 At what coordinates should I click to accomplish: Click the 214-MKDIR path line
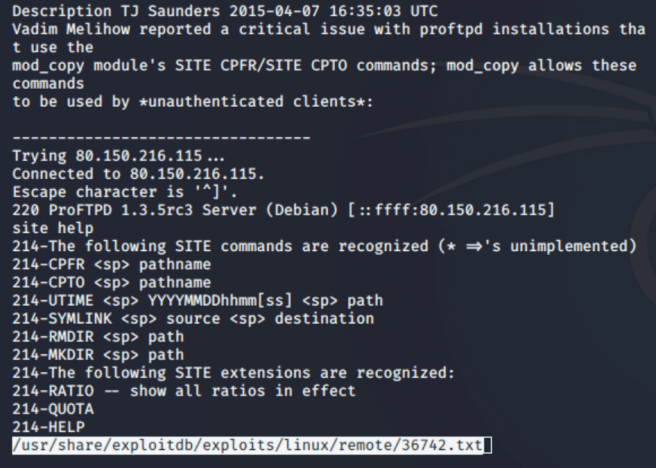click(x=98, y=353)
